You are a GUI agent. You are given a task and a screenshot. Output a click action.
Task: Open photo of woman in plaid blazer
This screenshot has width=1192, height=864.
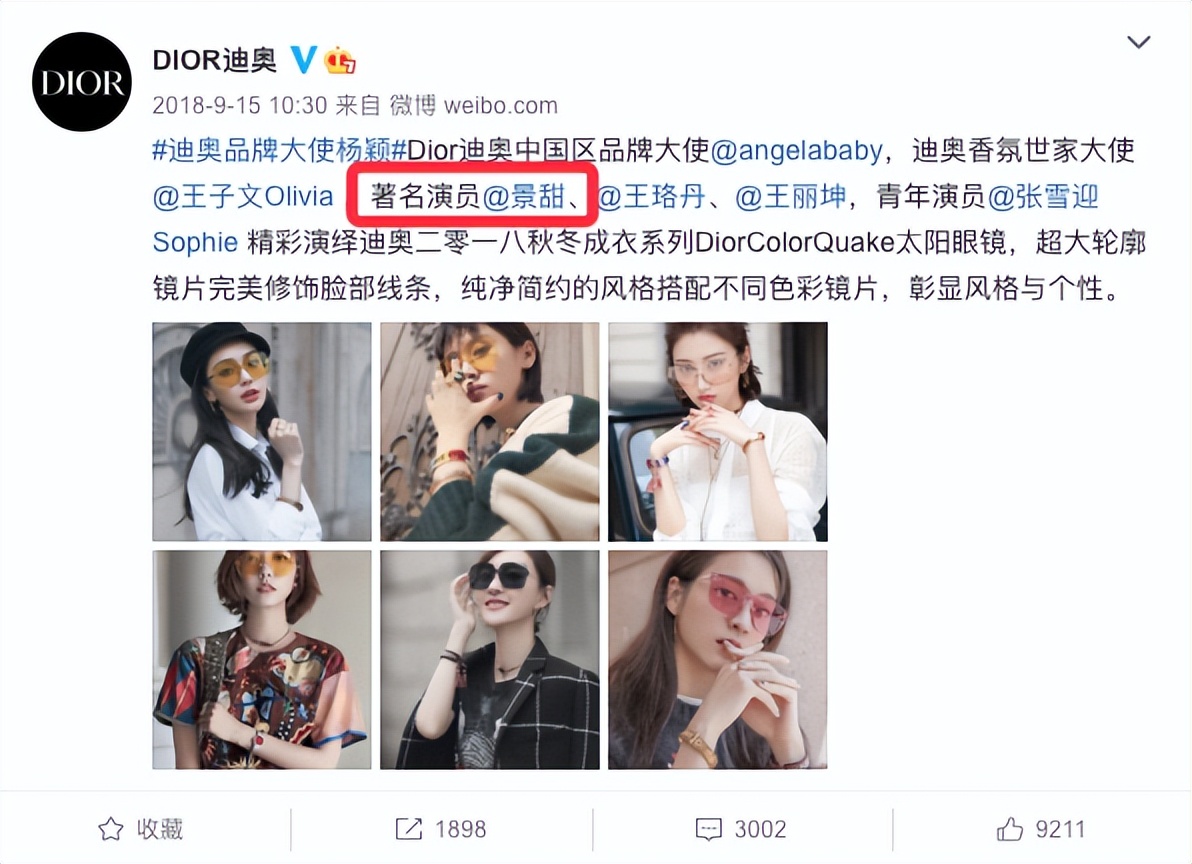coord(490,660)
